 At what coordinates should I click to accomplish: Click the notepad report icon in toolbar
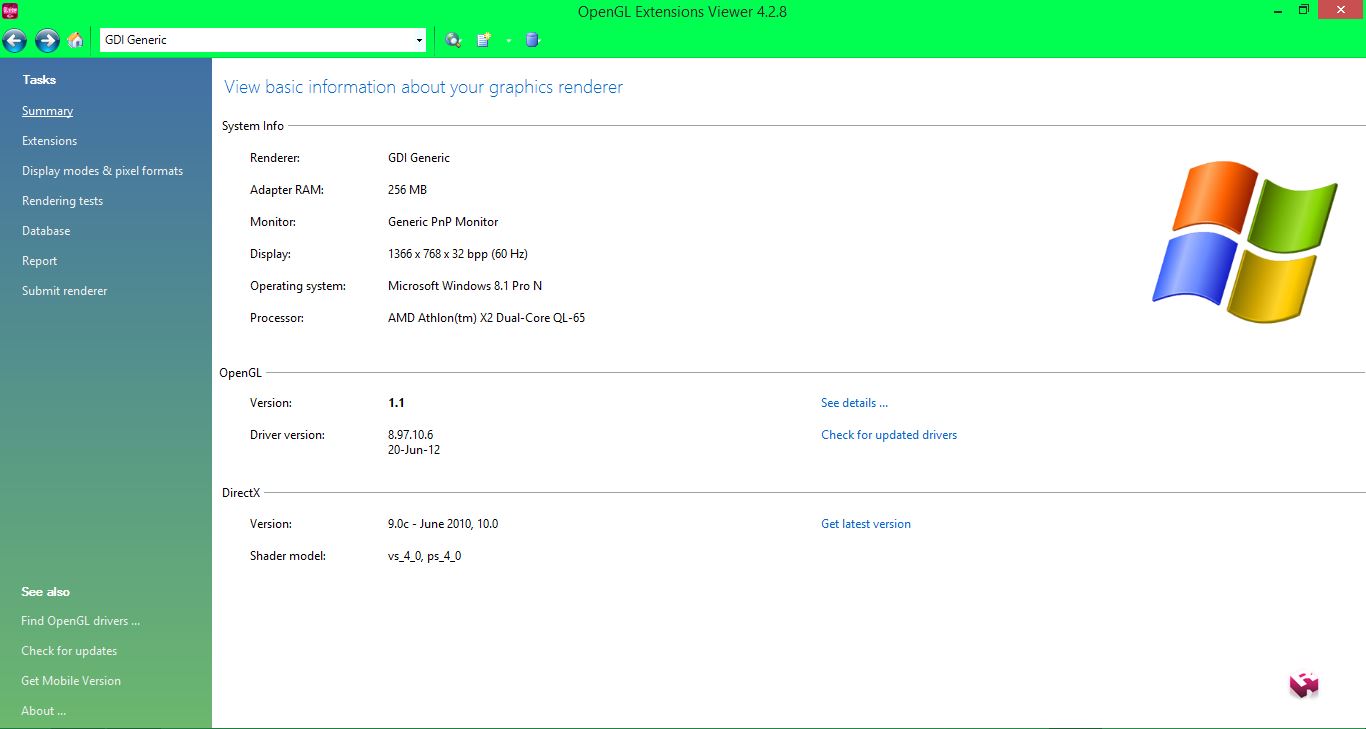click(484, 40)
